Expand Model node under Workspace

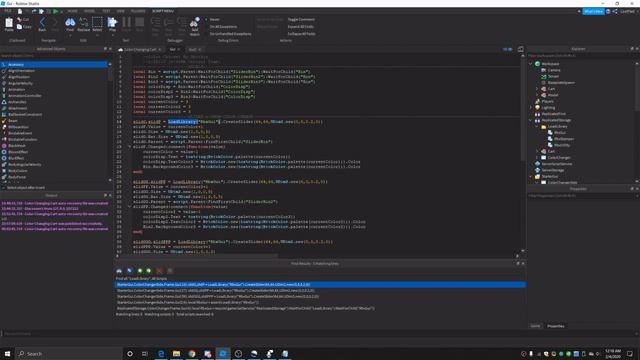537,95
